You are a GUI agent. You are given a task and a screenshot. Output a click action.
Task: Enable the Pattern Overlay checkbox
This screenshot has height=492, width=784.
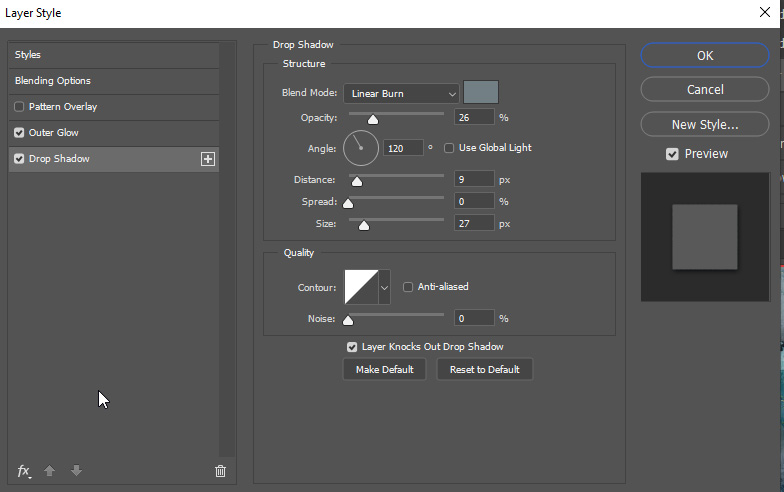19,106
